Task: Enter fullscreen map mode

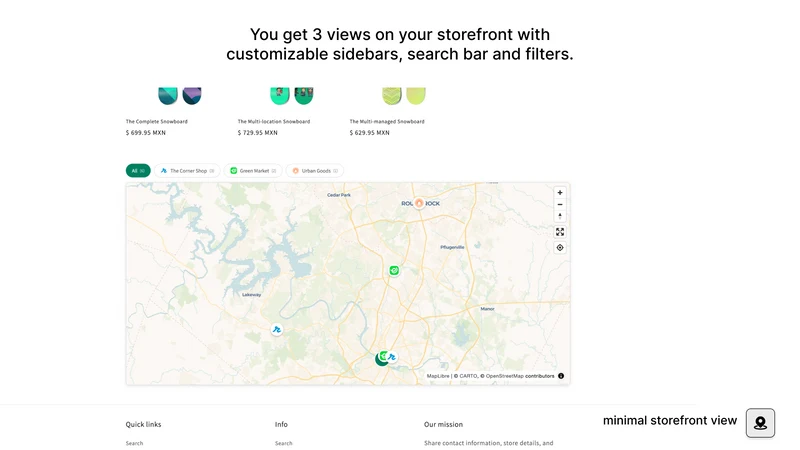Action: point(560,232)
